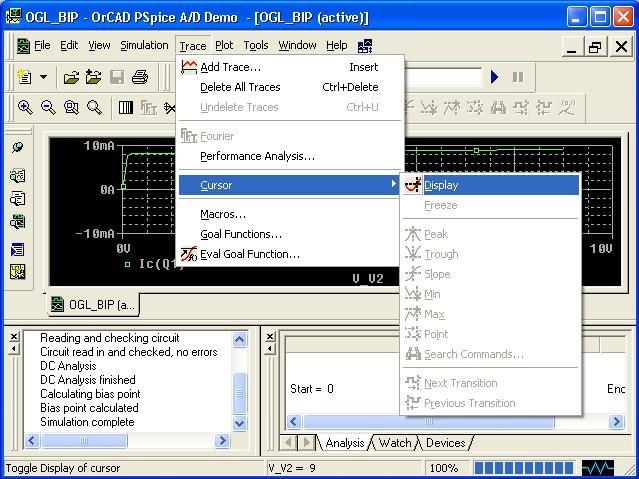Viewport: 639px width, 479px height.
Task: Click the blue arrow list sidebar icon
Action: tap(18, 249)
